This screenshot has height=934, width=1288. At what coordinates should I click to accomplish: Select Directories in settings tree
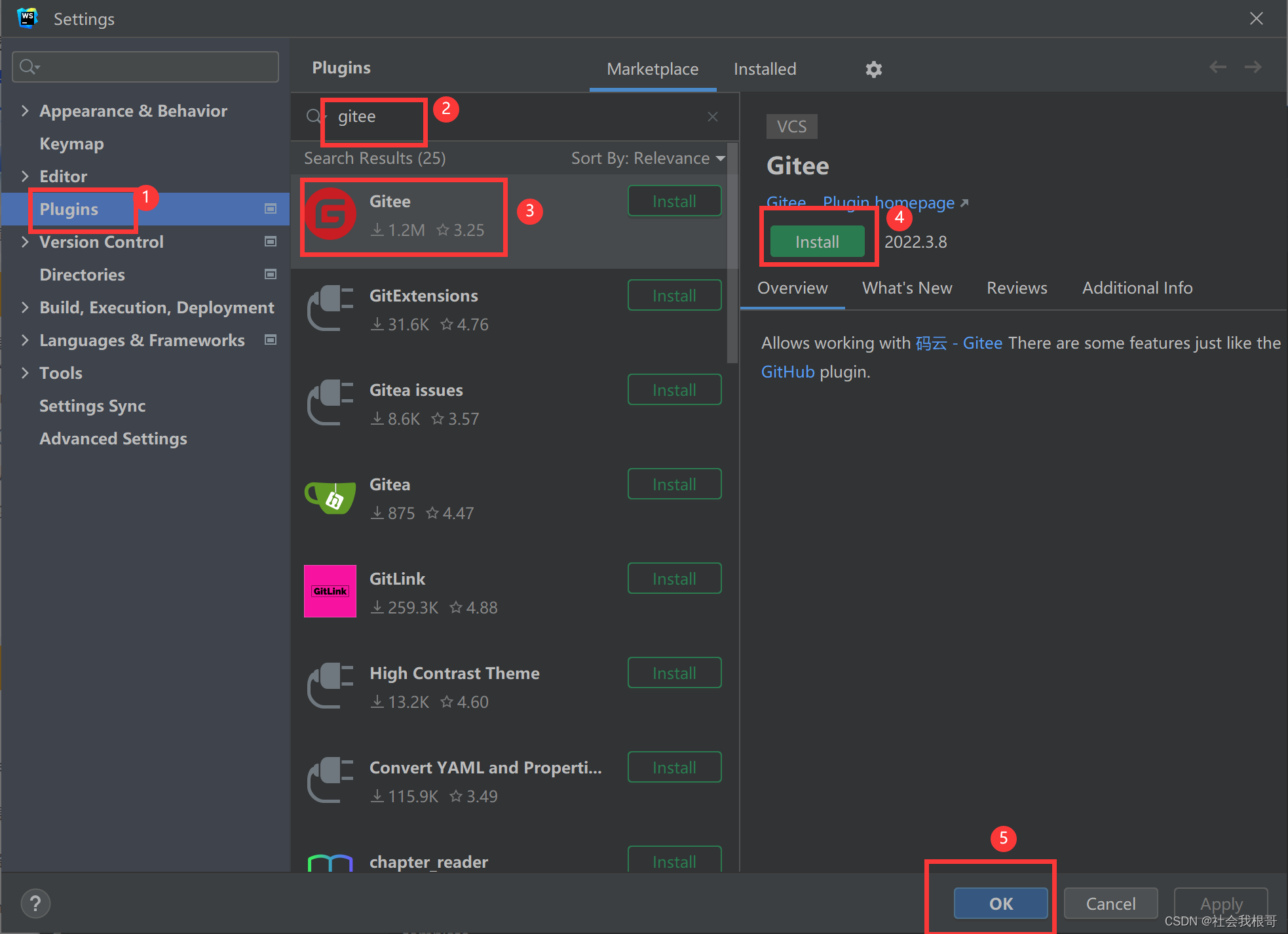click(82, 275)
